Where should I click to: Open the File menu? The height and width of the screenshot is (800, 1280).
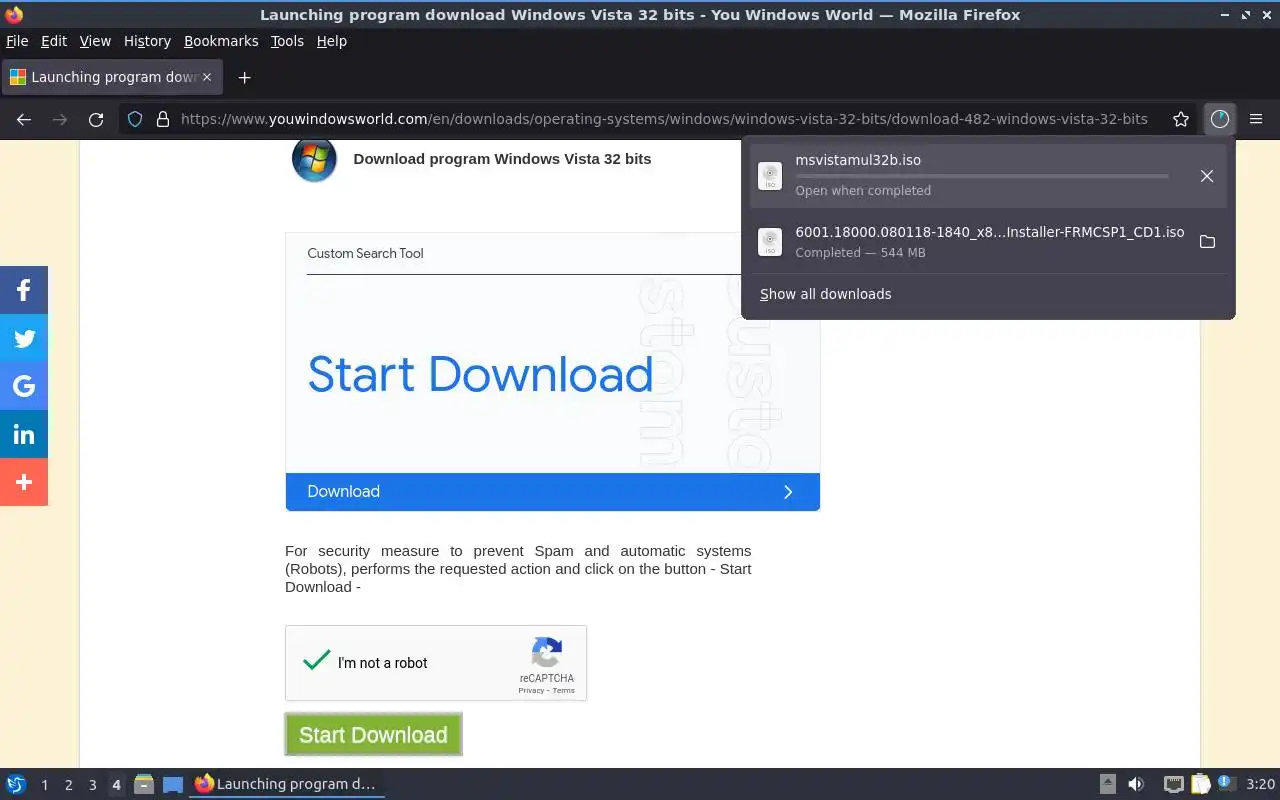pos(17,41)
